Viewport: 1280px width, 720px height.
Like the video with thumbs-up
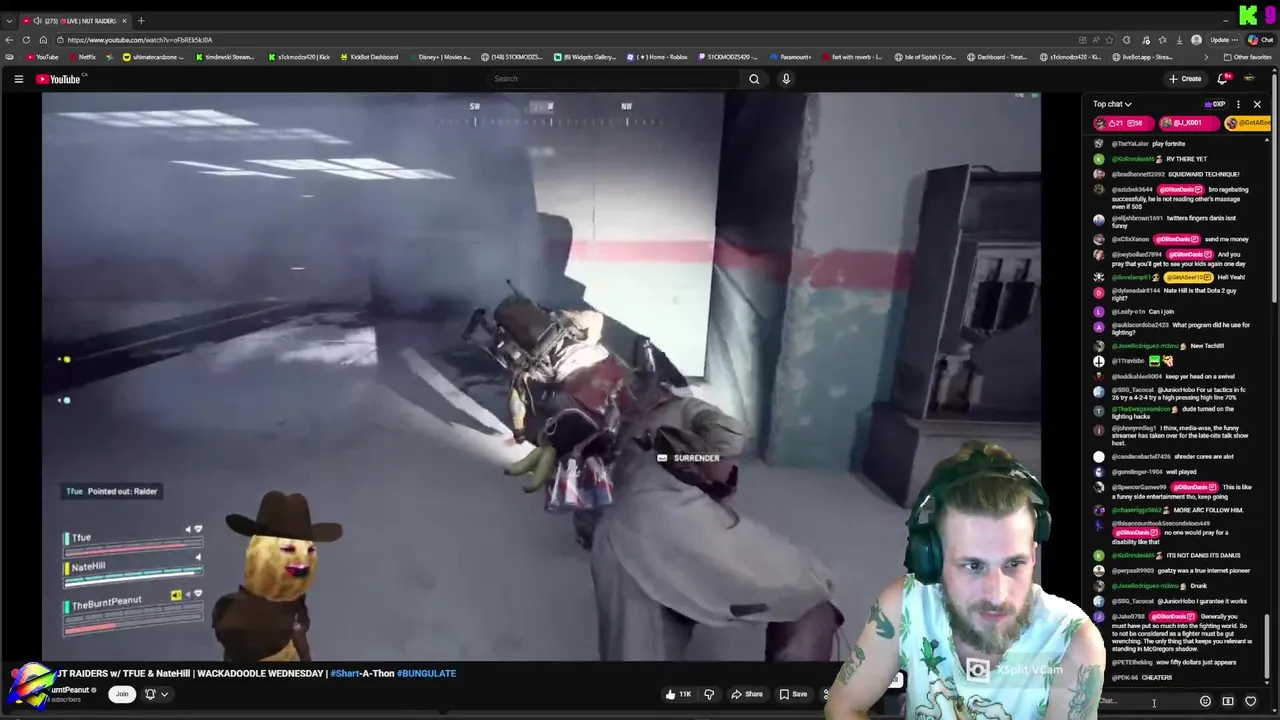pyautogui.click(x=677, y=694)
